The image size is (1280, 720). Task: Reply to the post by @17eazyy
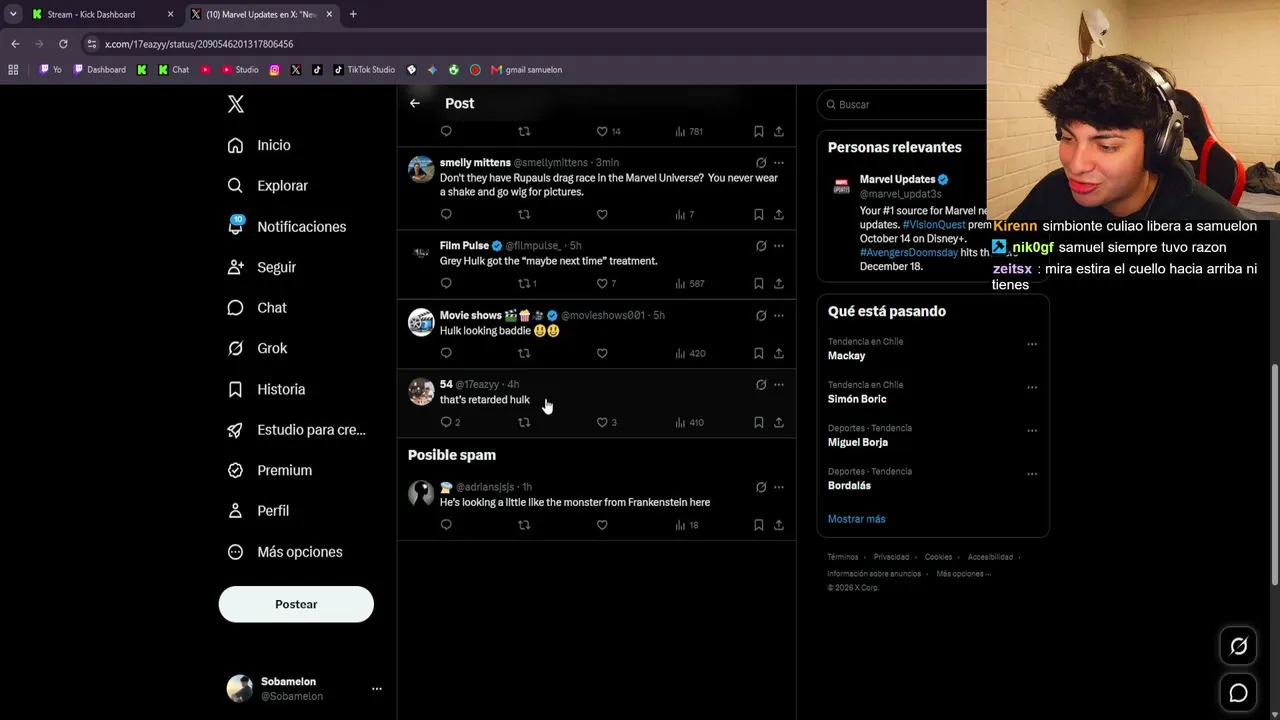pyautogui.click(x=450, y=422)
